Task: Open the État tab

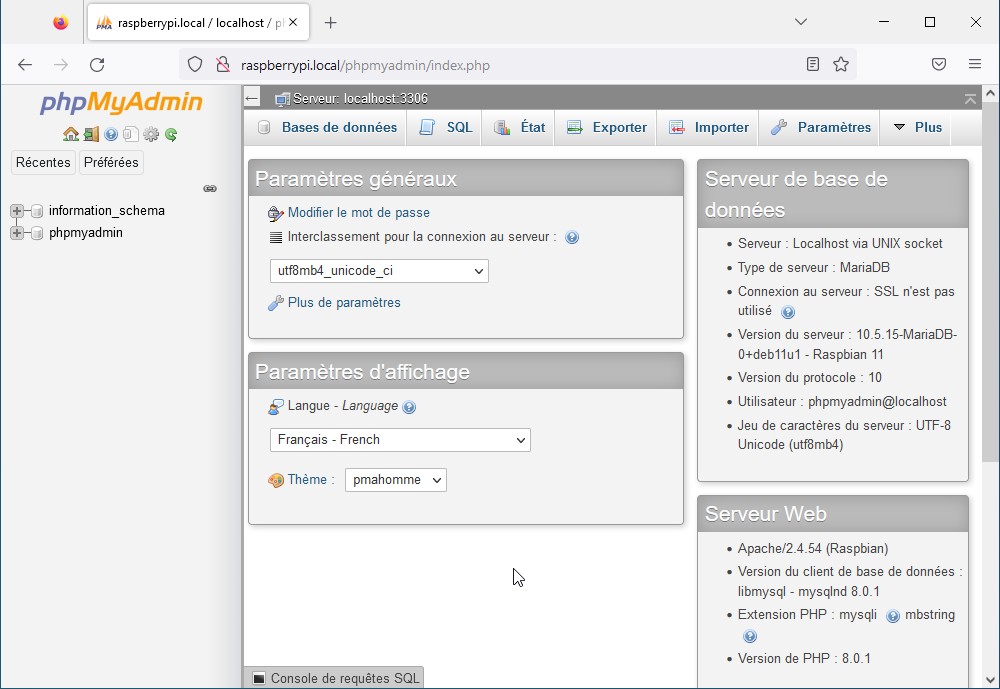Action: click(520, 128)
